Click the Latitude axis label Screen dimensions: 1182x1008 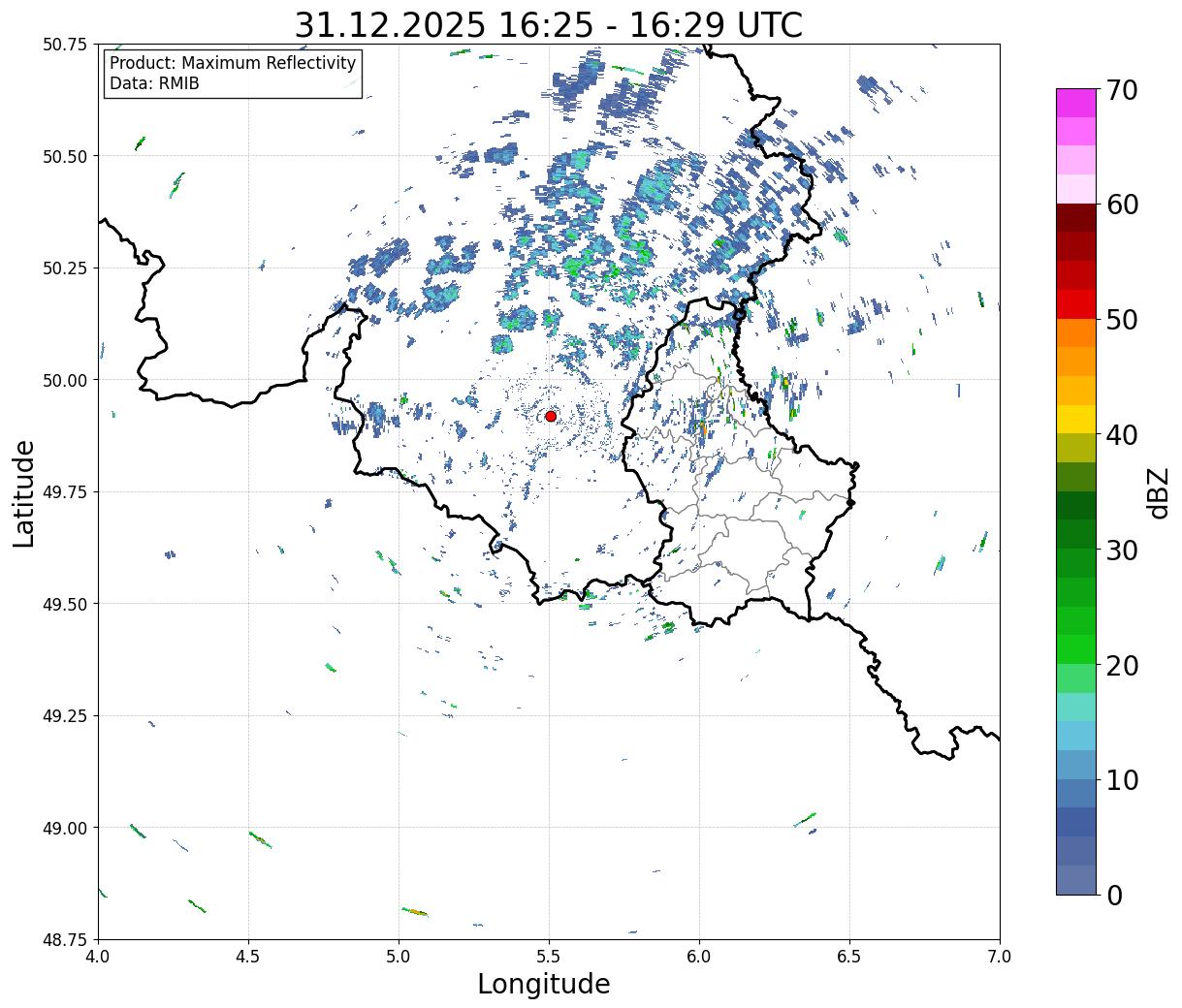[24, 493]
